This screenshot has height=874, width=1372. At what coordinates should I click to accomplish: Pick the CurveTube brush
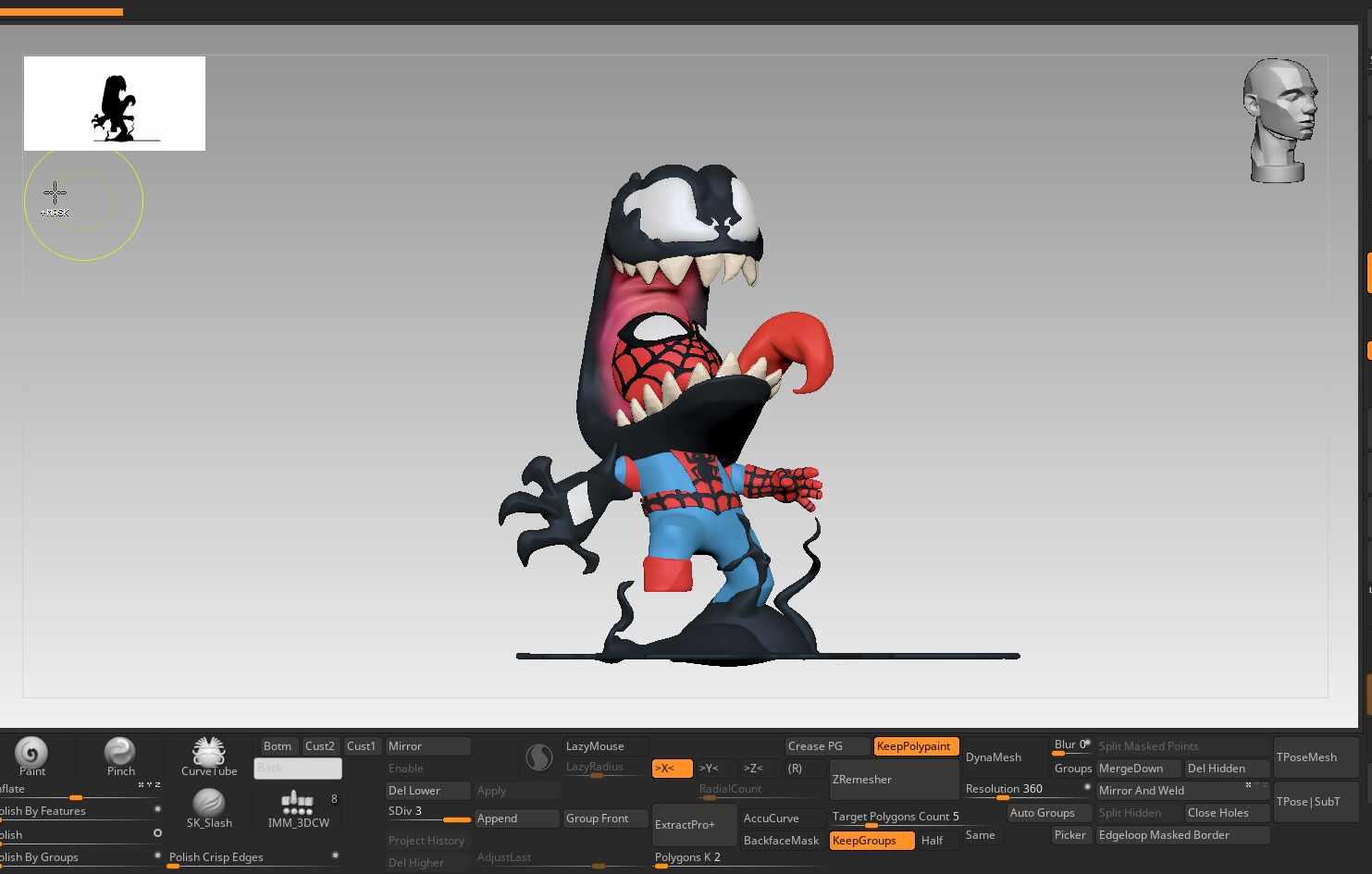click(x=209, y=753)
